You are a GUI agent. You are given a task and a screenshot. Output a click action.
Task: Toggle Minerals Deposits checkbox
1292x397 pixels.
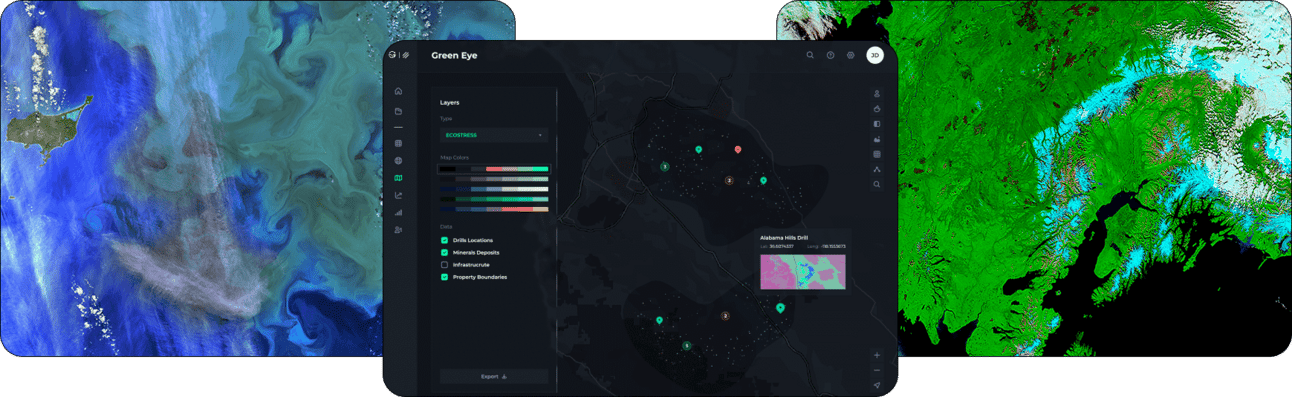coord(444,252)
